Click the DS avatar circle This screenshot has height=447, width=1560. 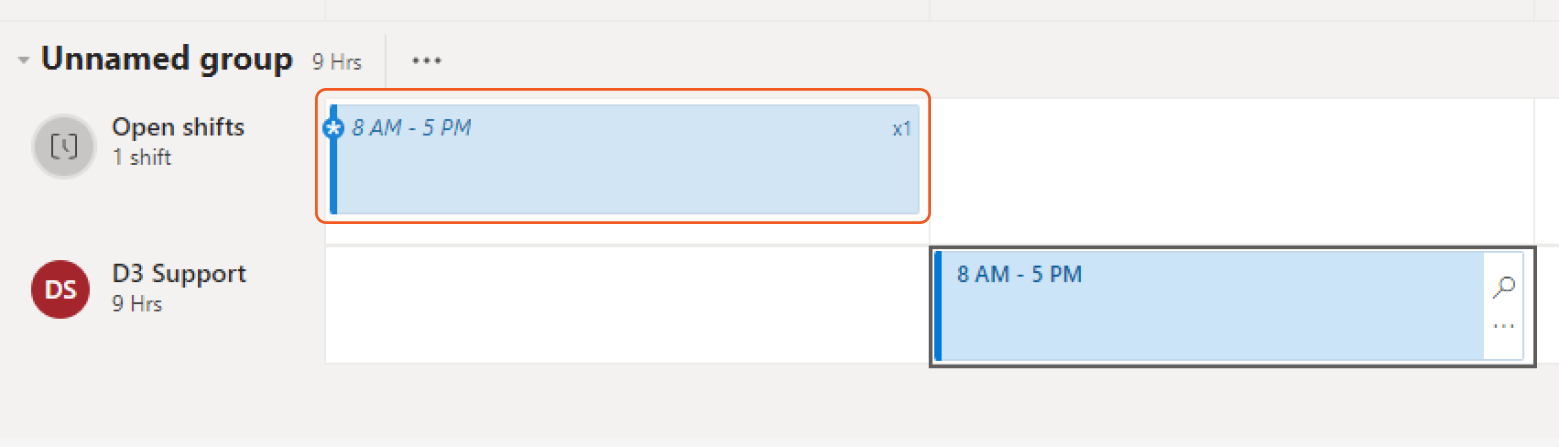61,290
